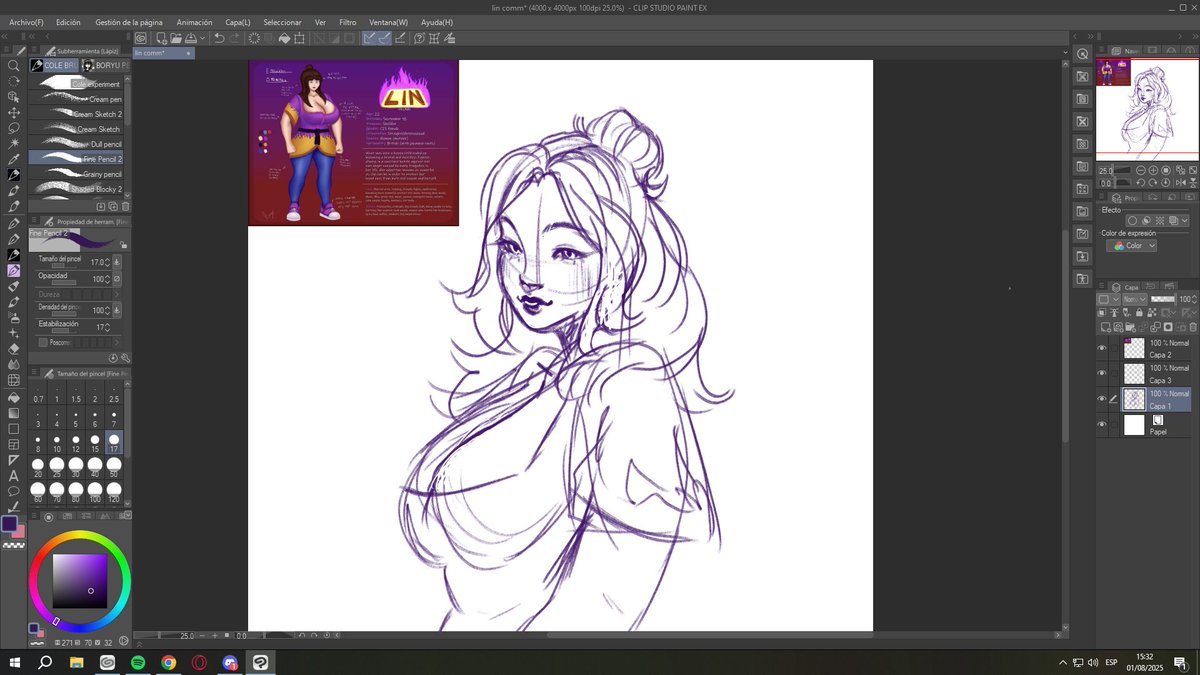Viewport: 1200px width, 675px height.
Task: Open the blend mode dropdown in Layers panel
Action: (1133, 298)
